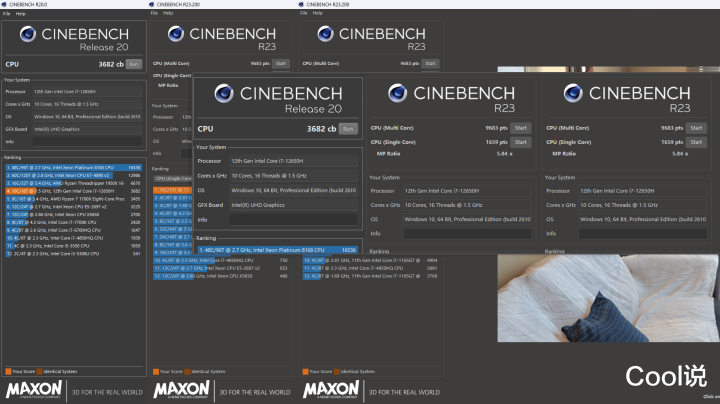Click Info field in center enlarged R23 panel
Screen dimensions: 720x404
click(467, 234)
